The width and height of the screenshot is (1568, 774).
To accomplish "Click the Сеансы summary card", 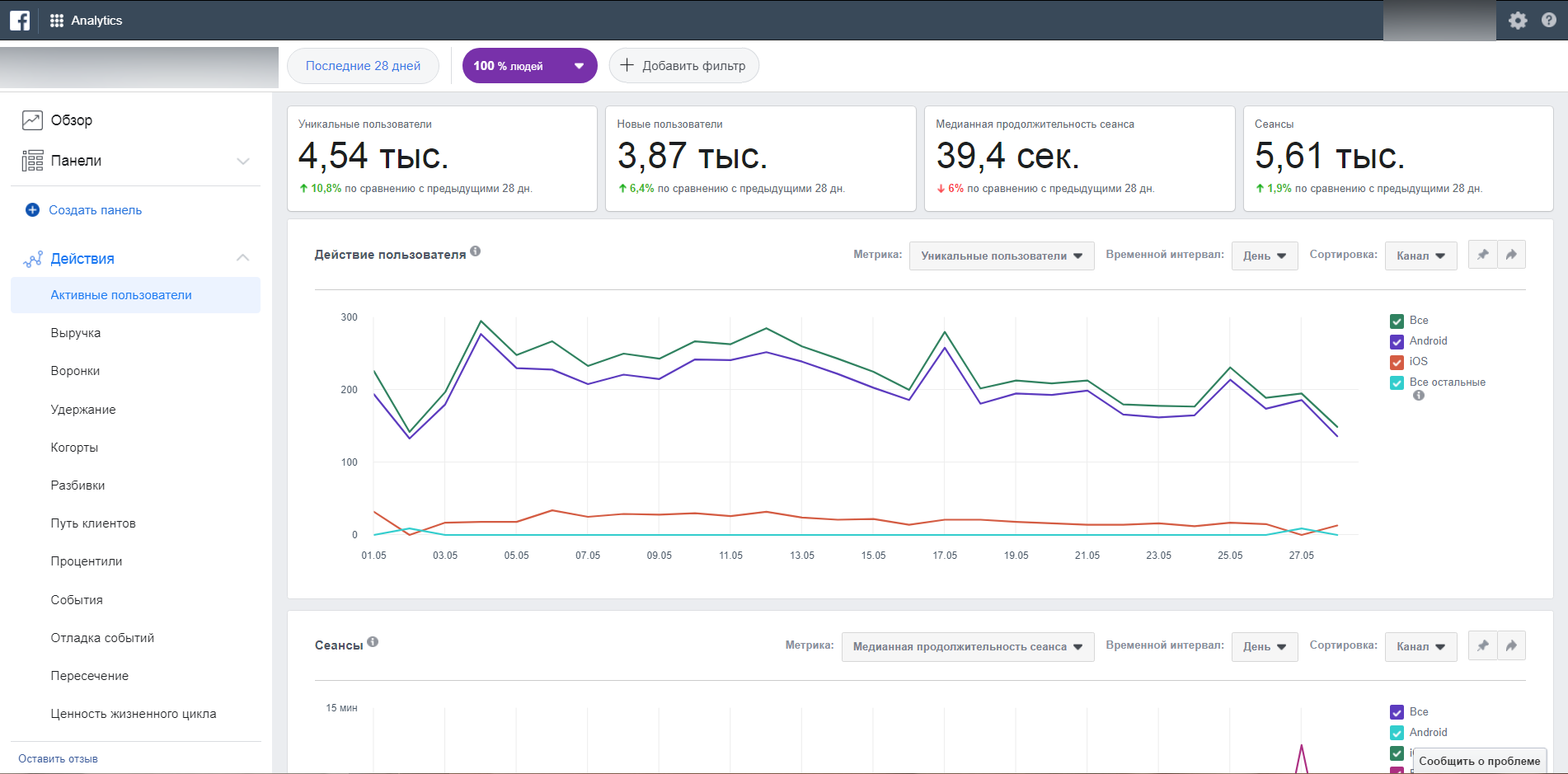I will point(1397,158).
